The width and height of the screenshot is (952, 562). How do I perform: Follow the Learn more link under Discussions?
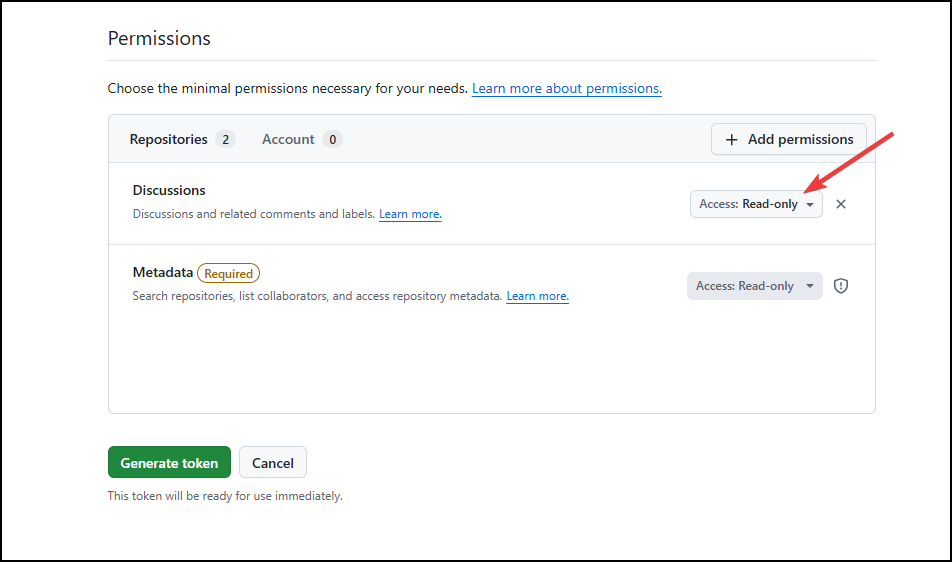click(410, 214)
